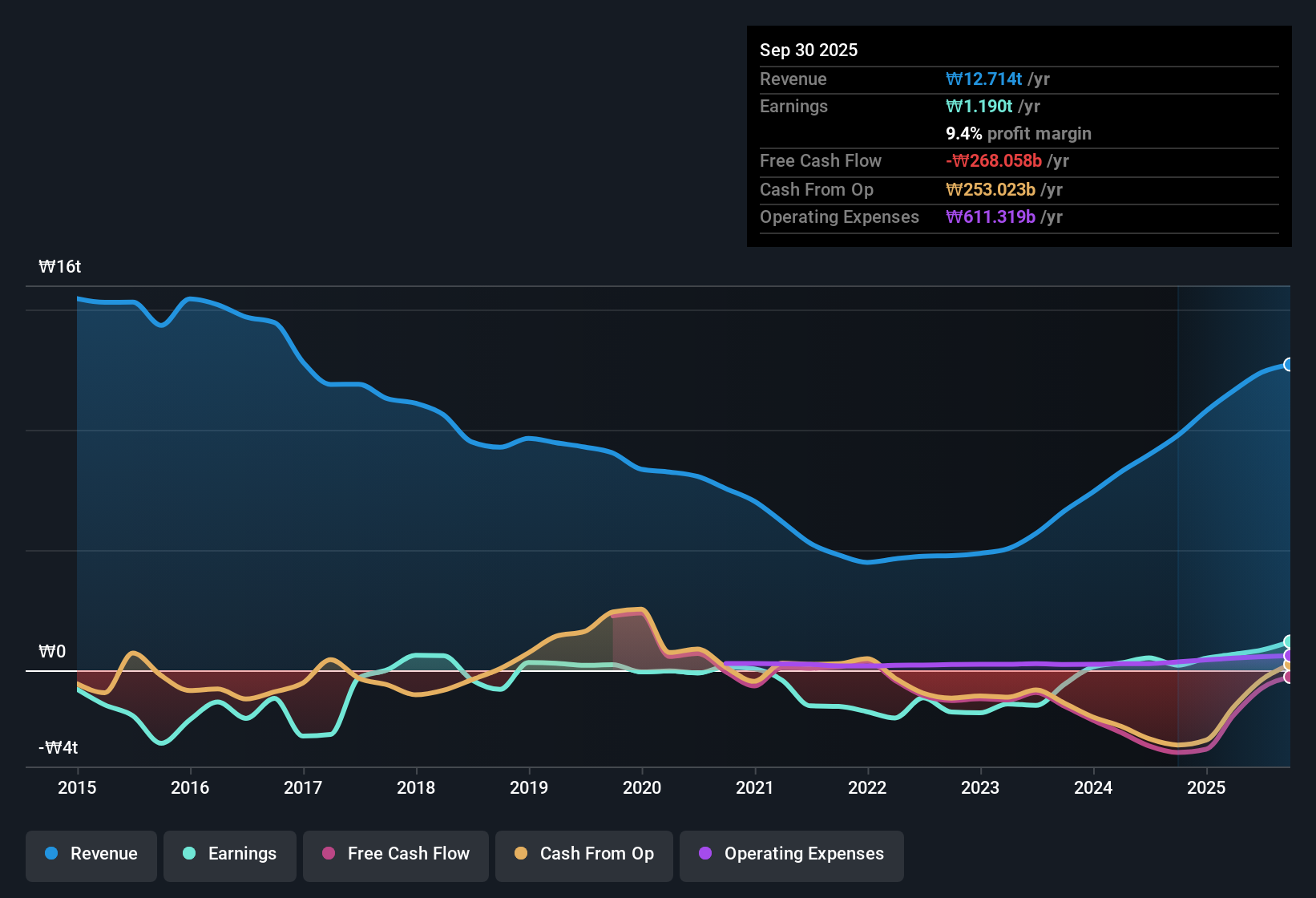This screenshot has height=898, width=1316.
Task: Click the Earnings legend button
Action: (229, 855)
